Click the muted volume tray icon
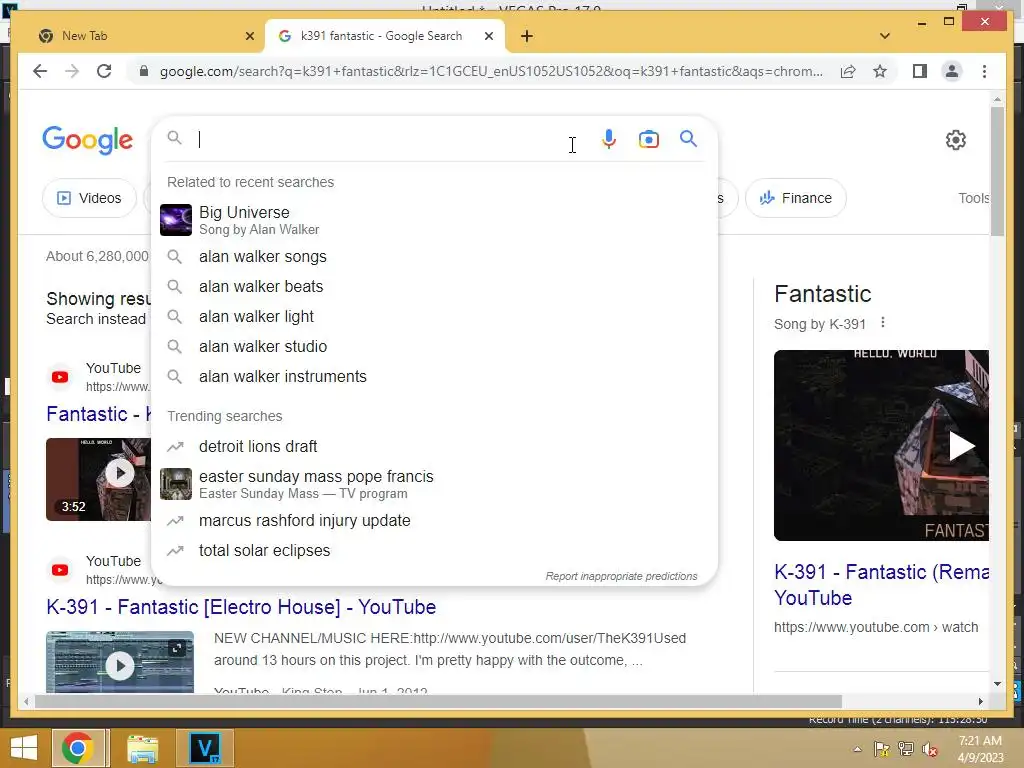The width and height of the screenshot is (1024, 768). (929, 749)
